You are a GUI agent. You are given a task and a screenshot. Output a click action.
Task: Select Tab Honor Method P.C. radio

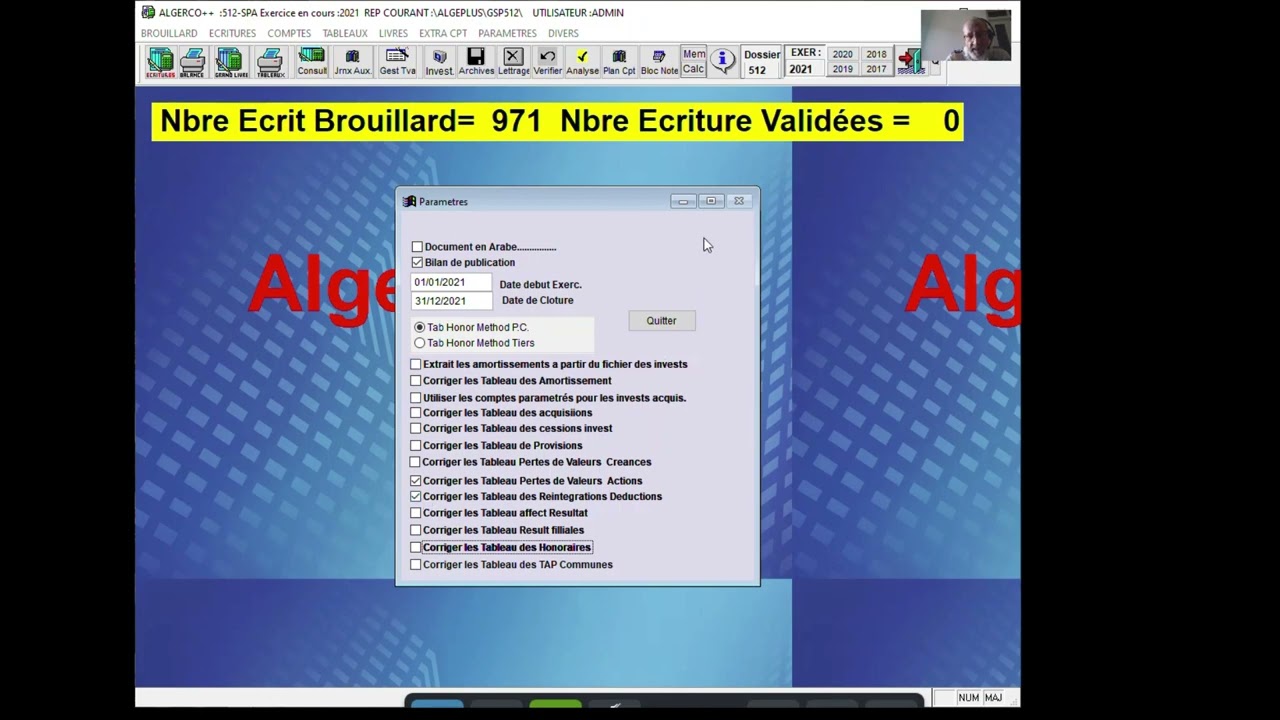(x=419, y=327)
